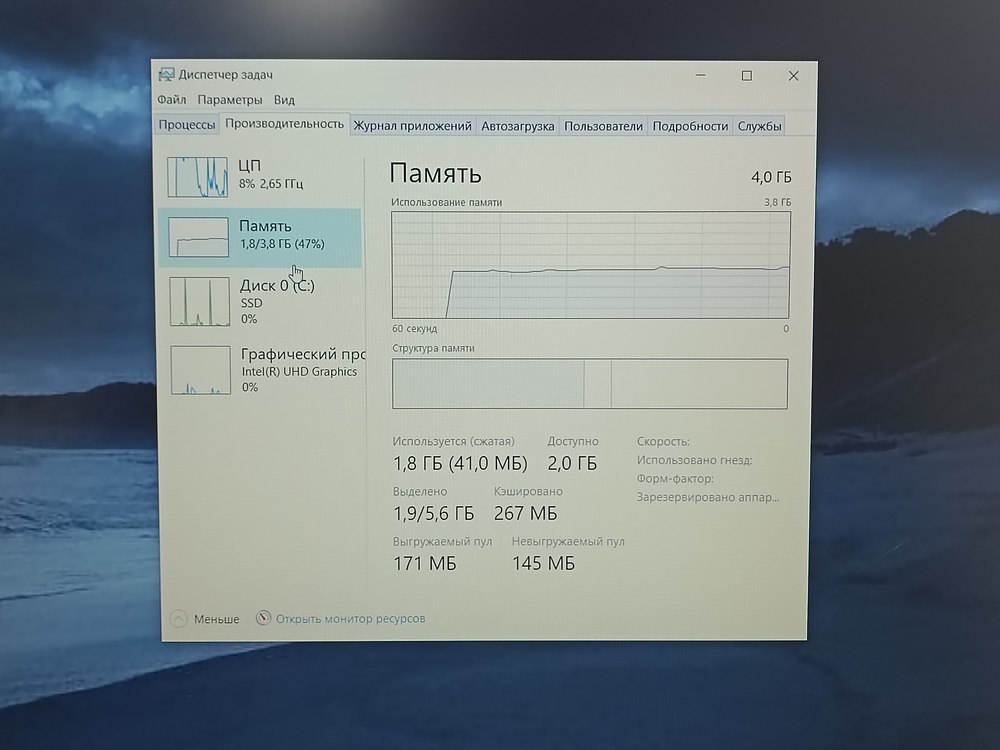Select the ЦП mini graph thumbnail
This screenshot has width=1000, height=750.
197,177
